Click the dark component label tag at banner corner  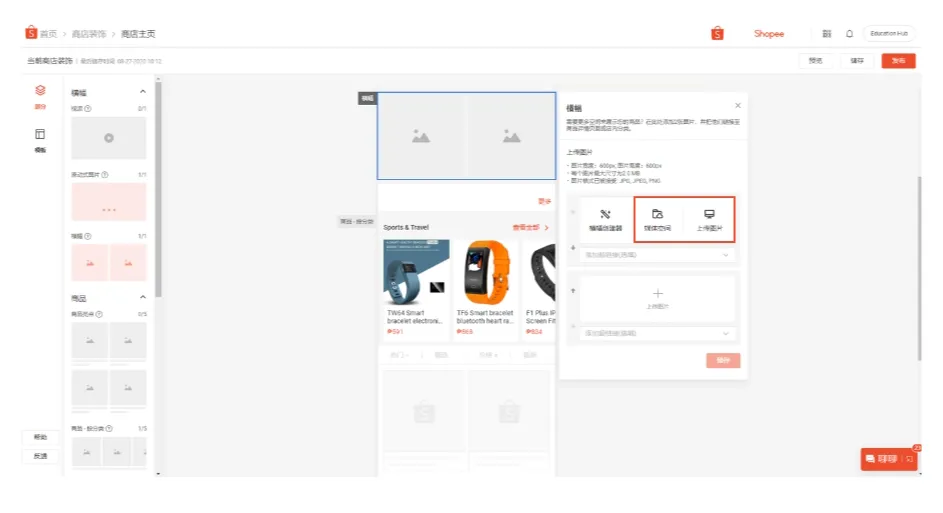click(x=367, y=98)
